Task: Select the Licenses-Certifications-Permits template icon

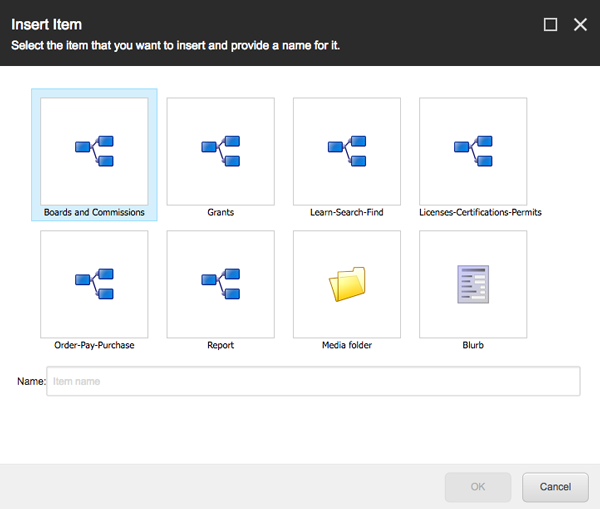Action: [x=473, y=151]
